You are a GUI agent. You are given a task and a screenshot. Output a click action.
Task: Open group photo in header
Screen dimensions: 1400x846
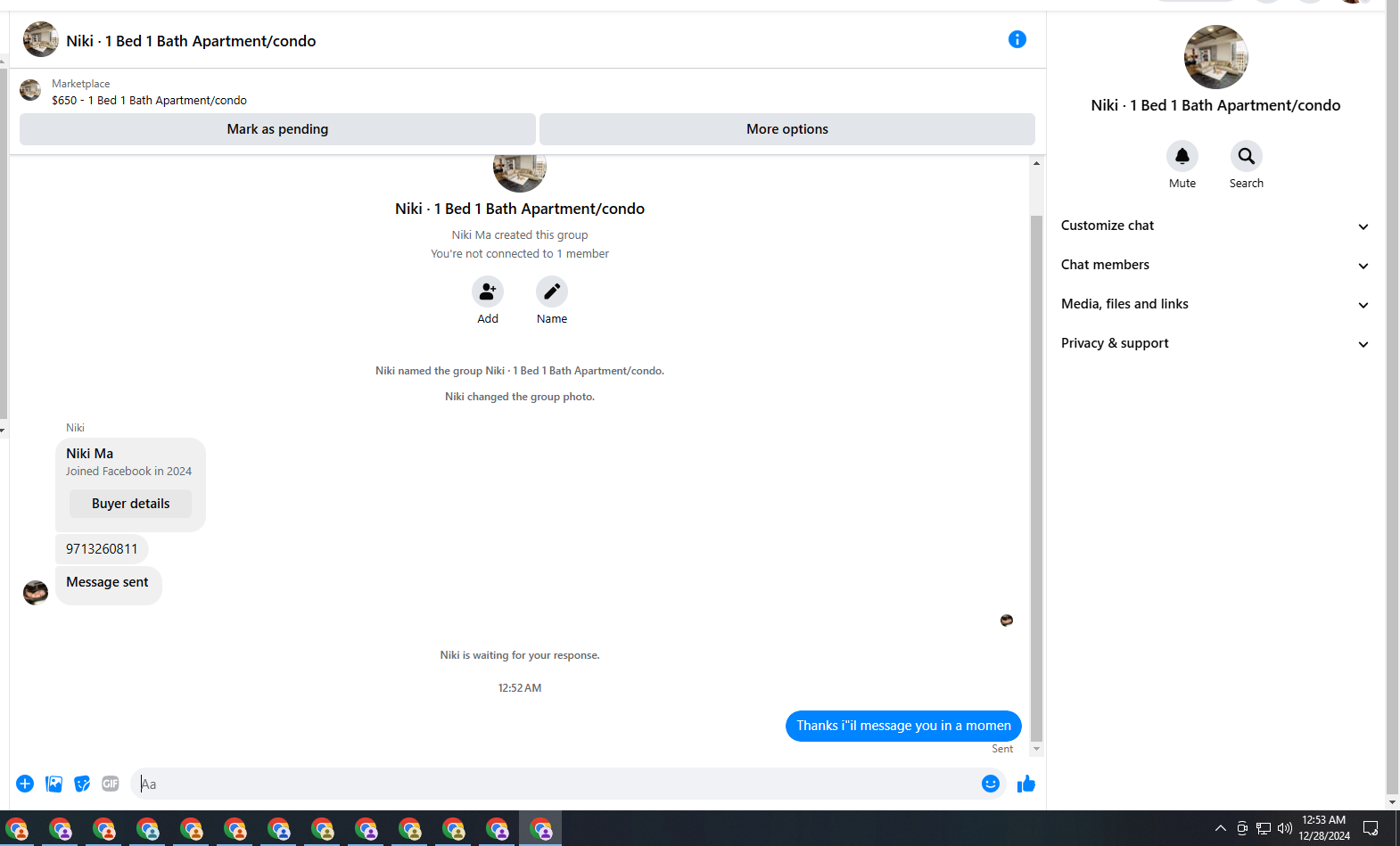pyautogui.click(x=41, y=39)
